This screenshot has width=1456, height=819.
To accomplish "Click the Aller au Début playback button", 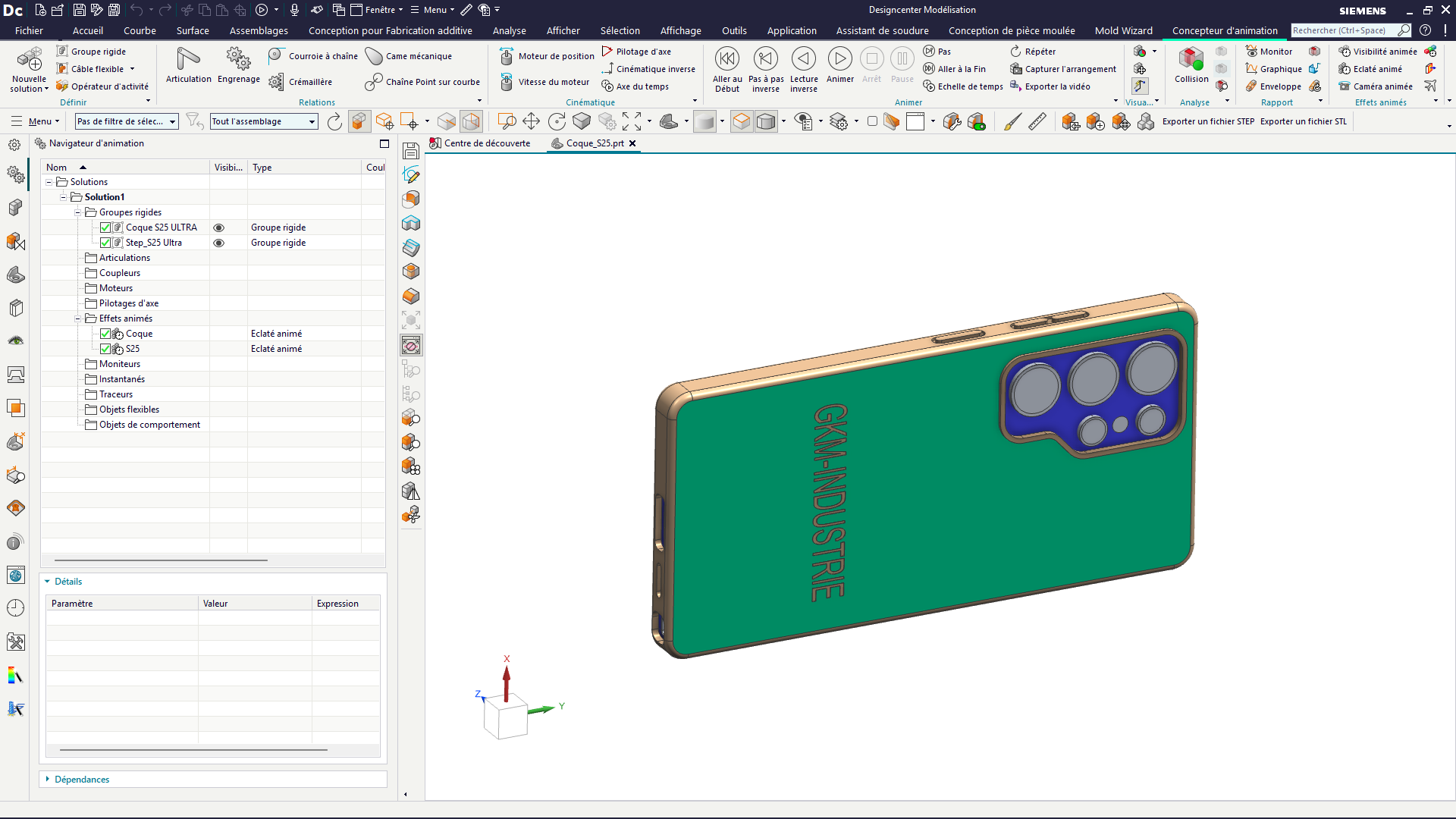I will (727, 70).
